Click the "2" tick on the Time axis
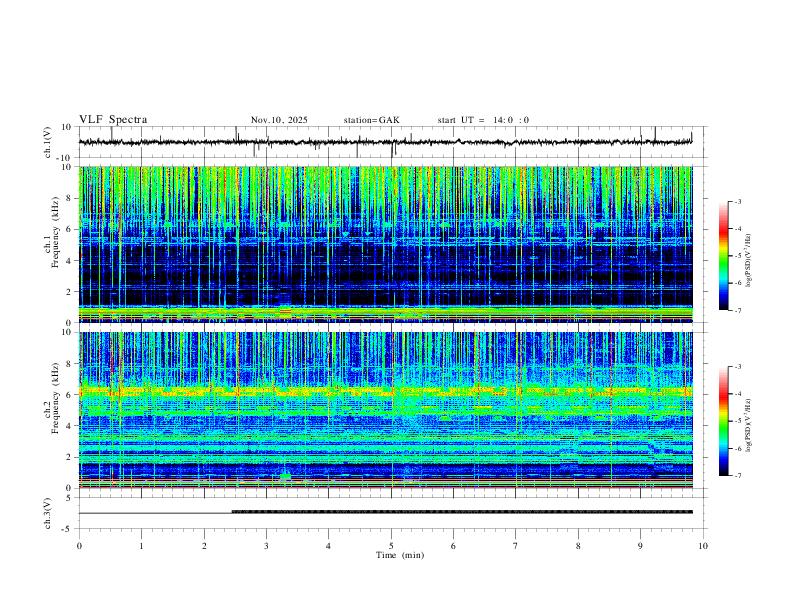 pos(204,546)
